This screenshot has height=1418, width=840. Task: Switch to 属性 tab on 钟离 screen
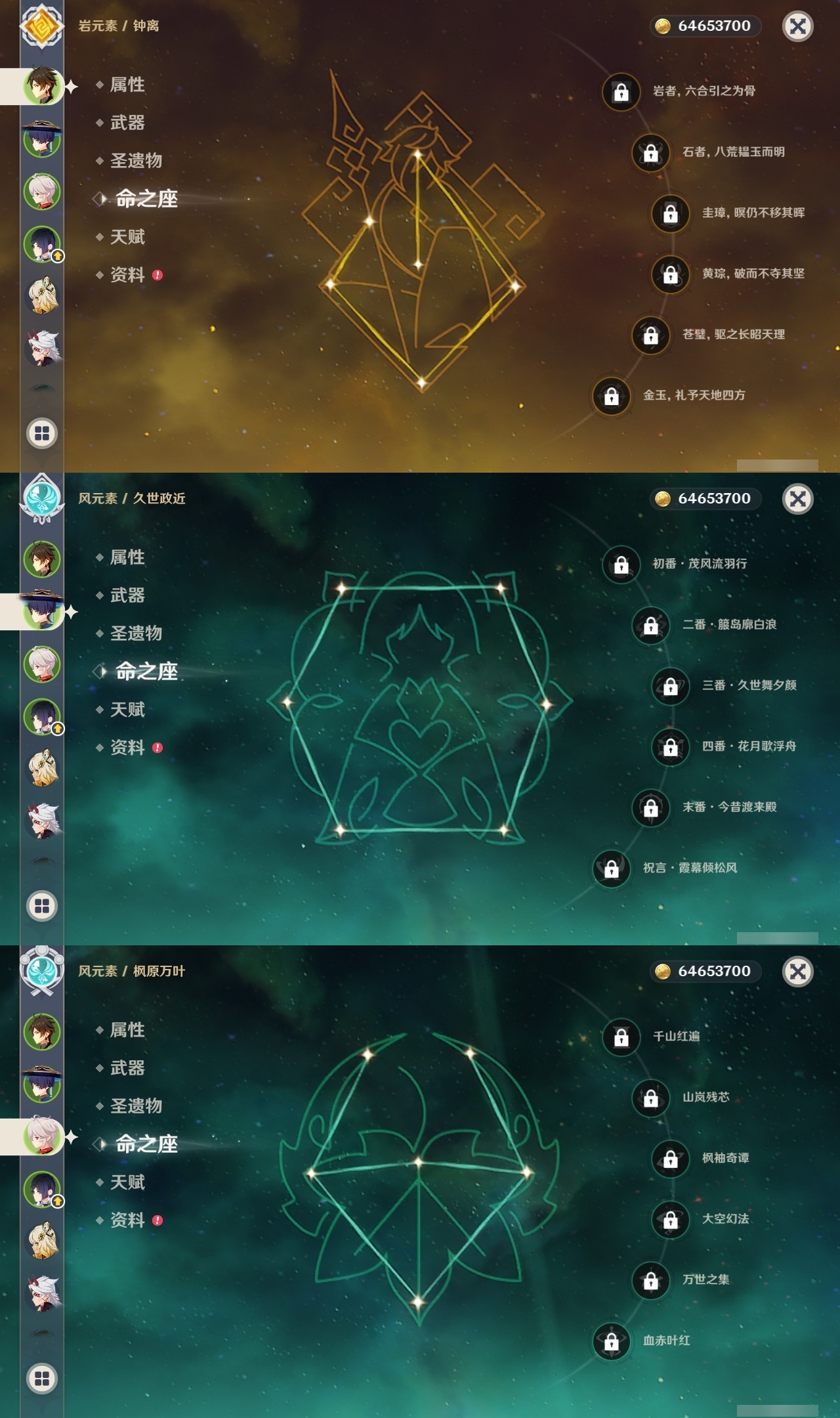(127, 85)
